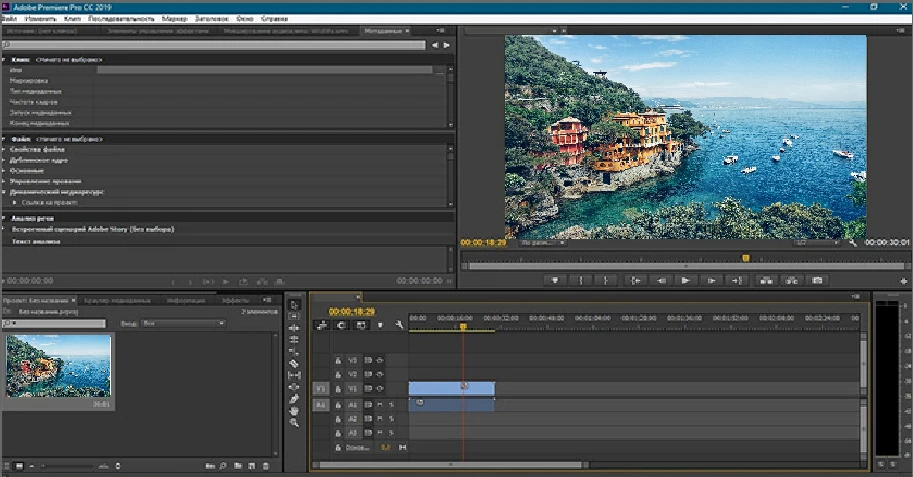This screenshot has width=913, height=477.
Task: Switch to the 'Эффекты' tab
Action: pyautogui.click(x=236, y=300)
